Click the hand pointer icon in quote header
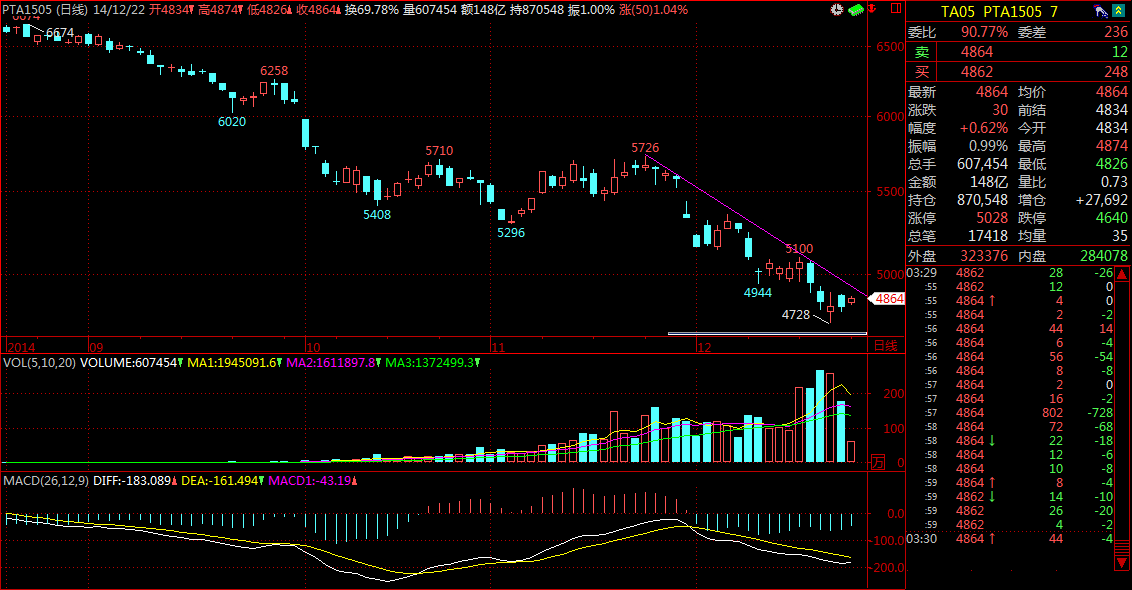This screenshot has width=1132, height=590. click(x=1100, y=11)
